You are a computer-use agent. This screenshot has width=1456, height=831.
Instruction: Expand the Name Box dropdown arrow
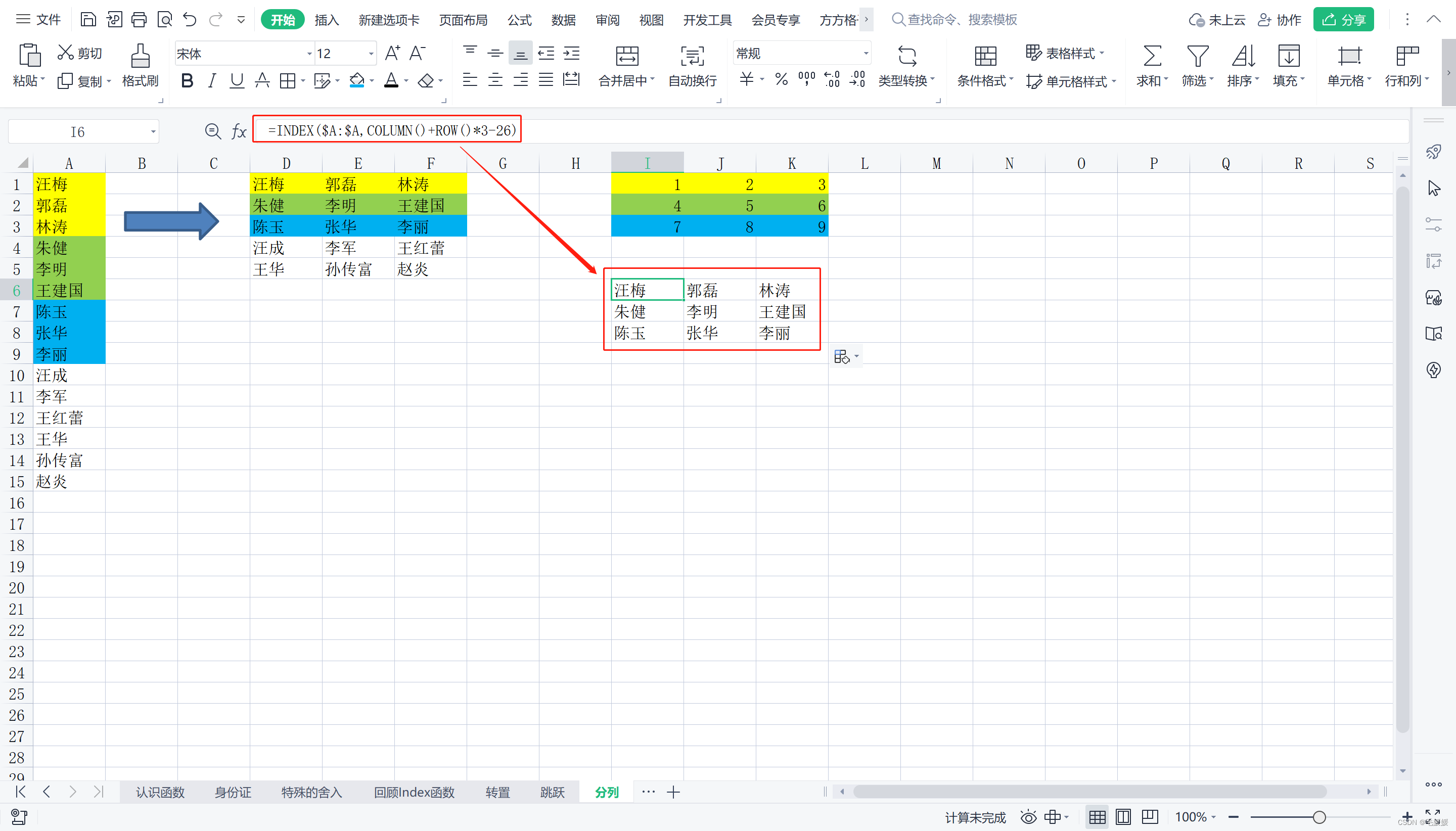pyautogui.click(x=153, y=132)
